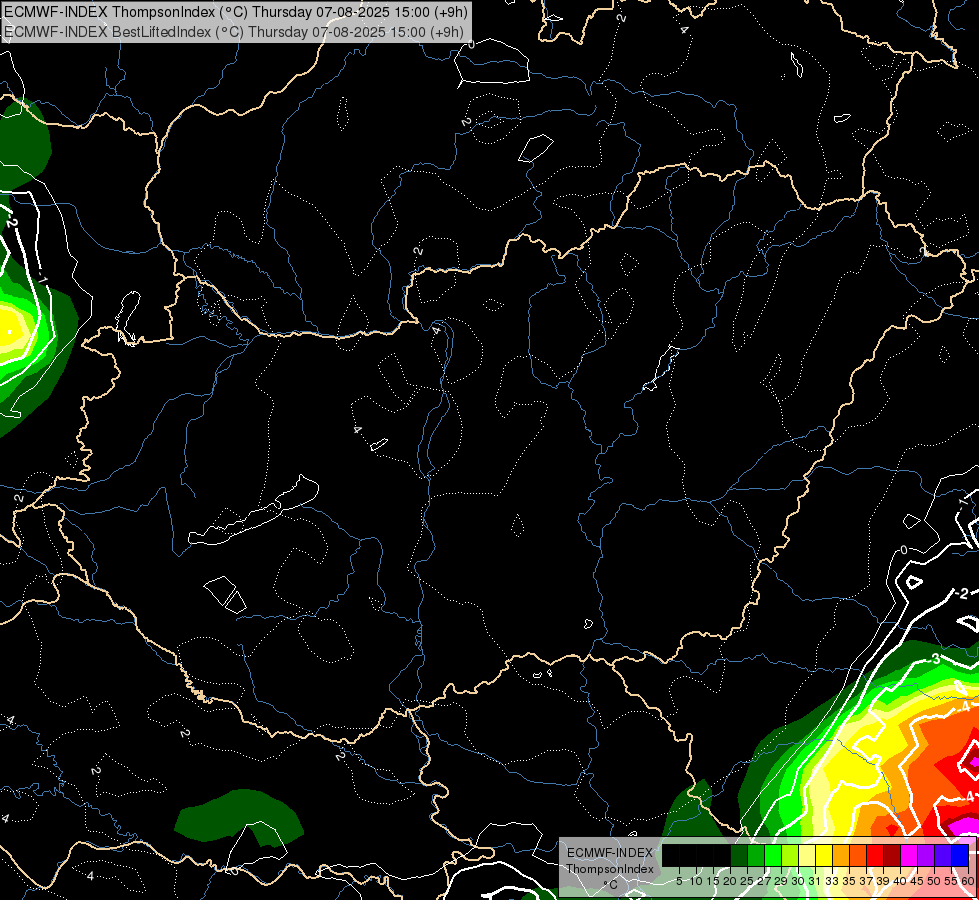This screenshot has height=900, width=979.
Task: Click the legend value 60
Action: (968, 881)
